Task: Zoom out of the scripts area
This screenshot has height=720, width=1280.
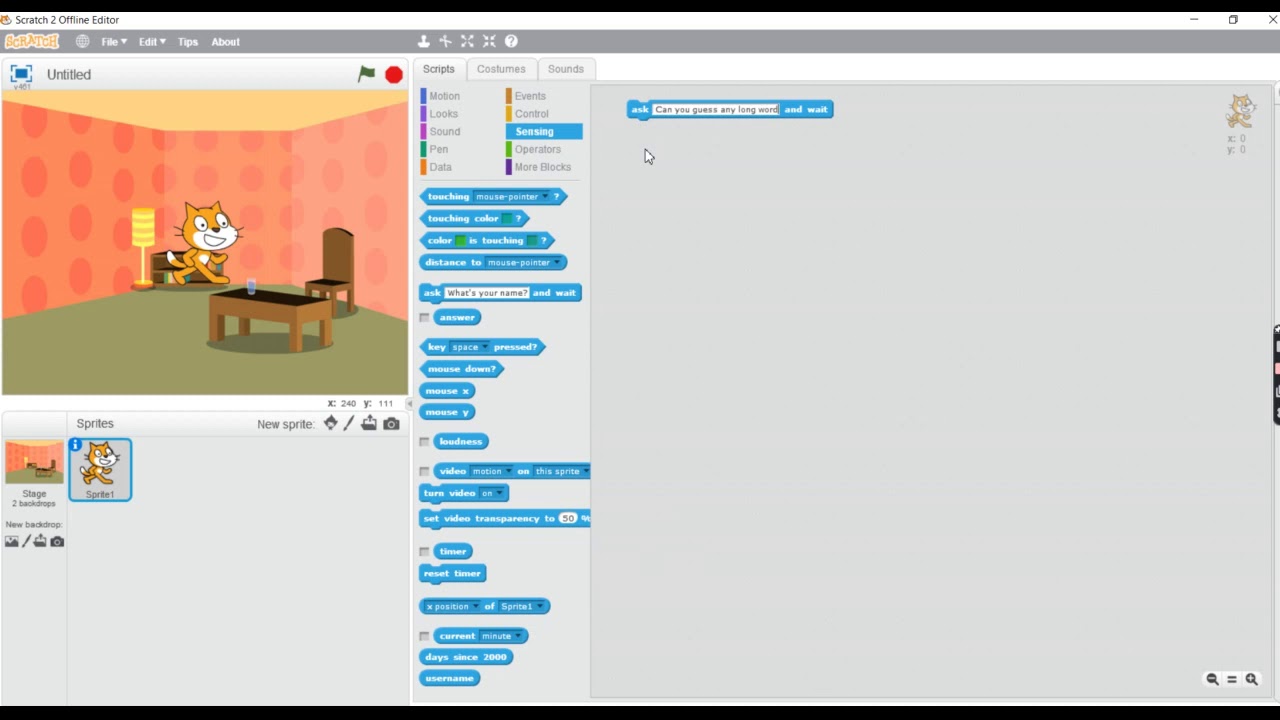Action: [x=1212, y=679]
